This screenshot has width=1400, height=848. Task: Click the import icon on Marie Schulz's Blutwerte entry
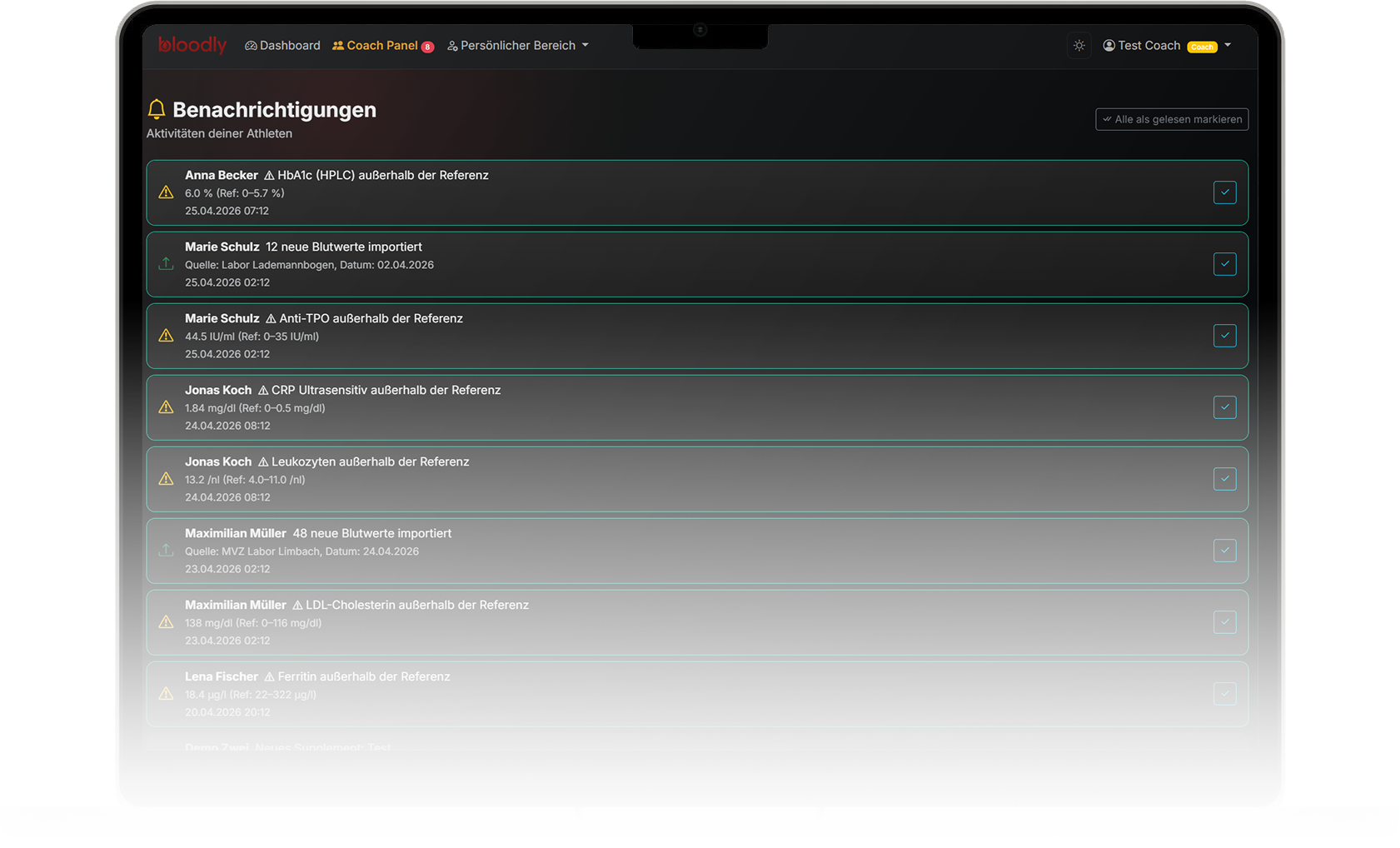click(166, 264)
